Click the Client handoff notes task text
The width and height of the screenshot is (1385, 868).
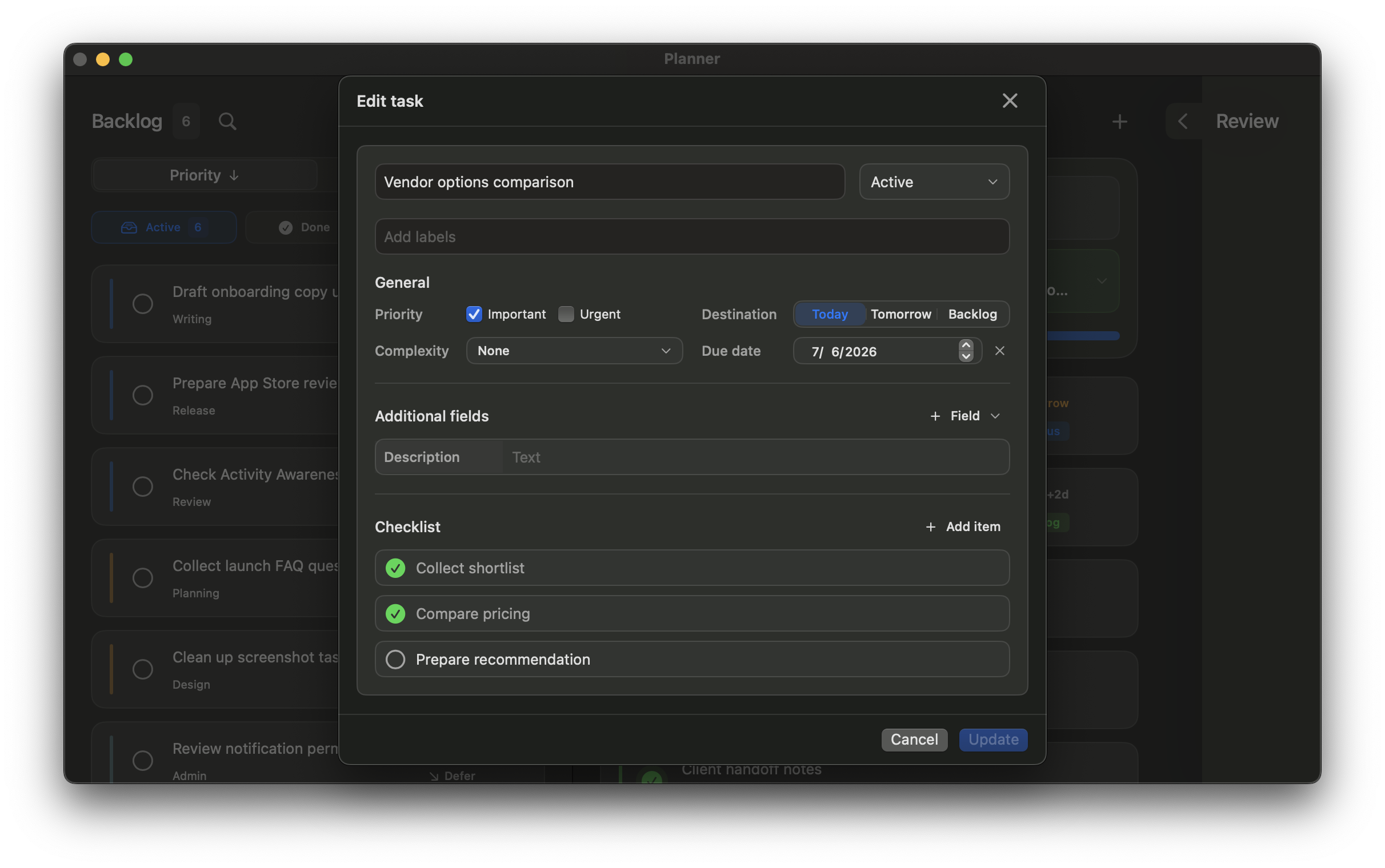click(x=751, y=770)
